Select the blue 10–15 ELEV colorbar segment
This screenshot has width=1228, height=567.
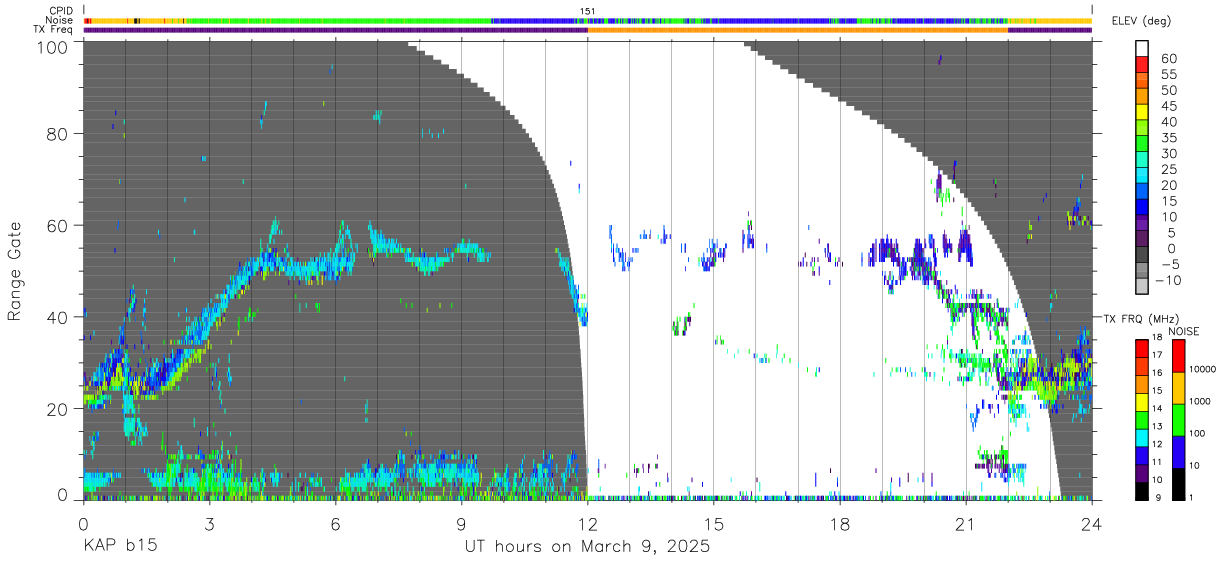click(x=1142, y=208)
